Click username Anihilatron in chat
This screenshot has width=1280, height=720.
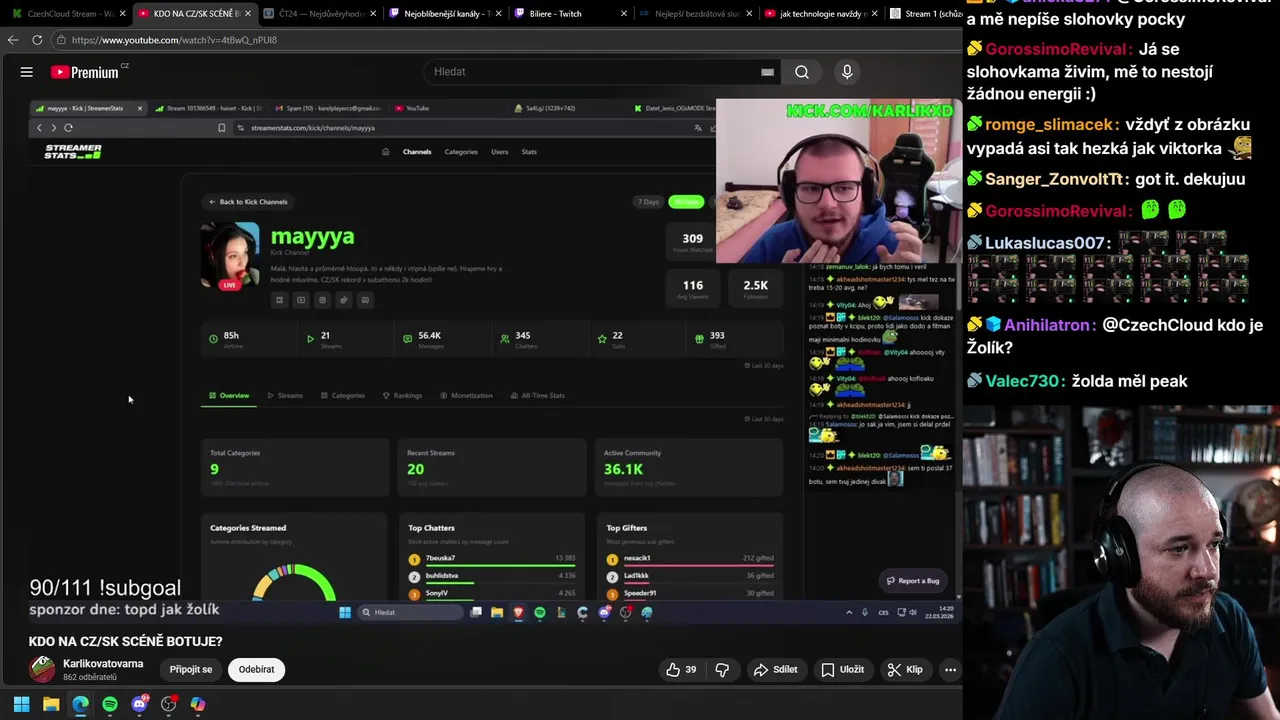click(x=1048, y=326)
